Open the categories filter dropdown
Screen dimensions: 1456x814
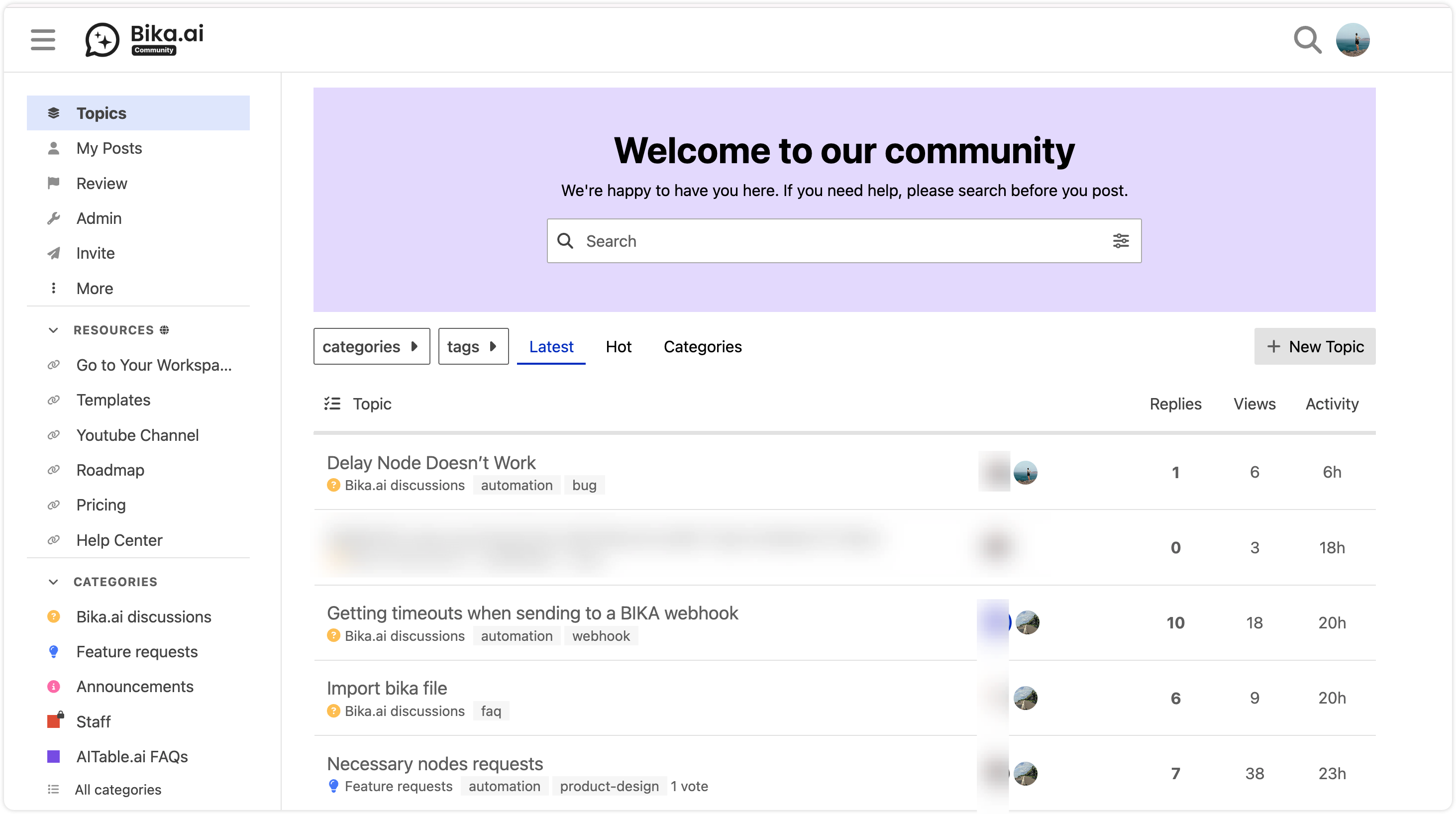(x=372, y=346)
